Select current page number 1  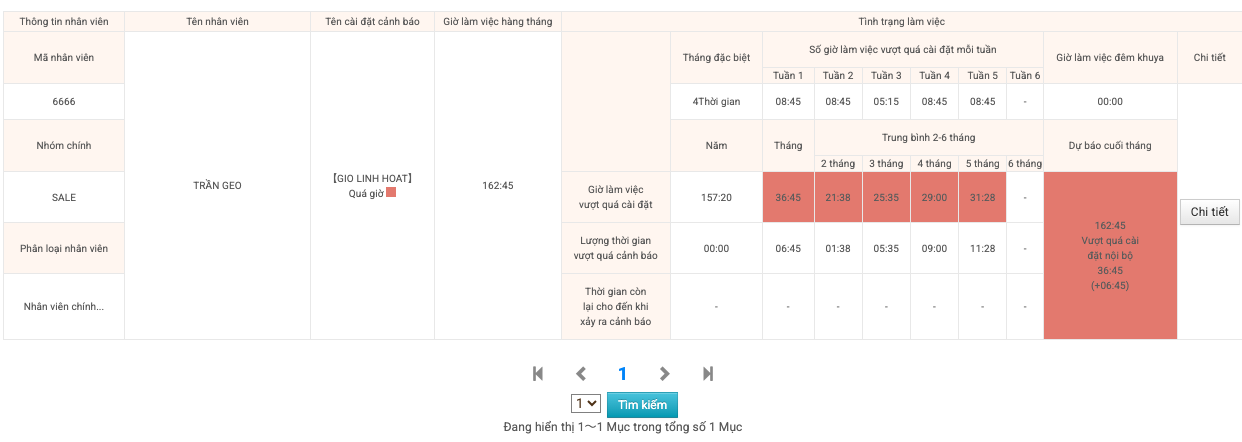coord(622,374)
